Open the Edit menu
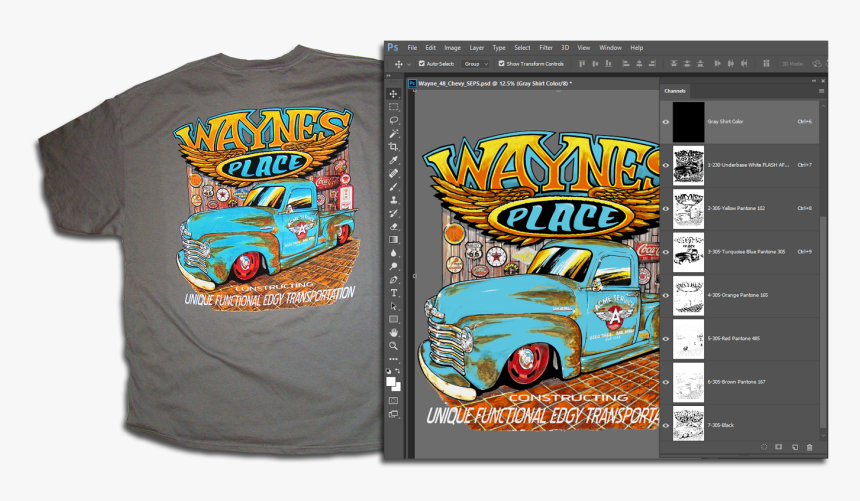 tap(431, 48)
